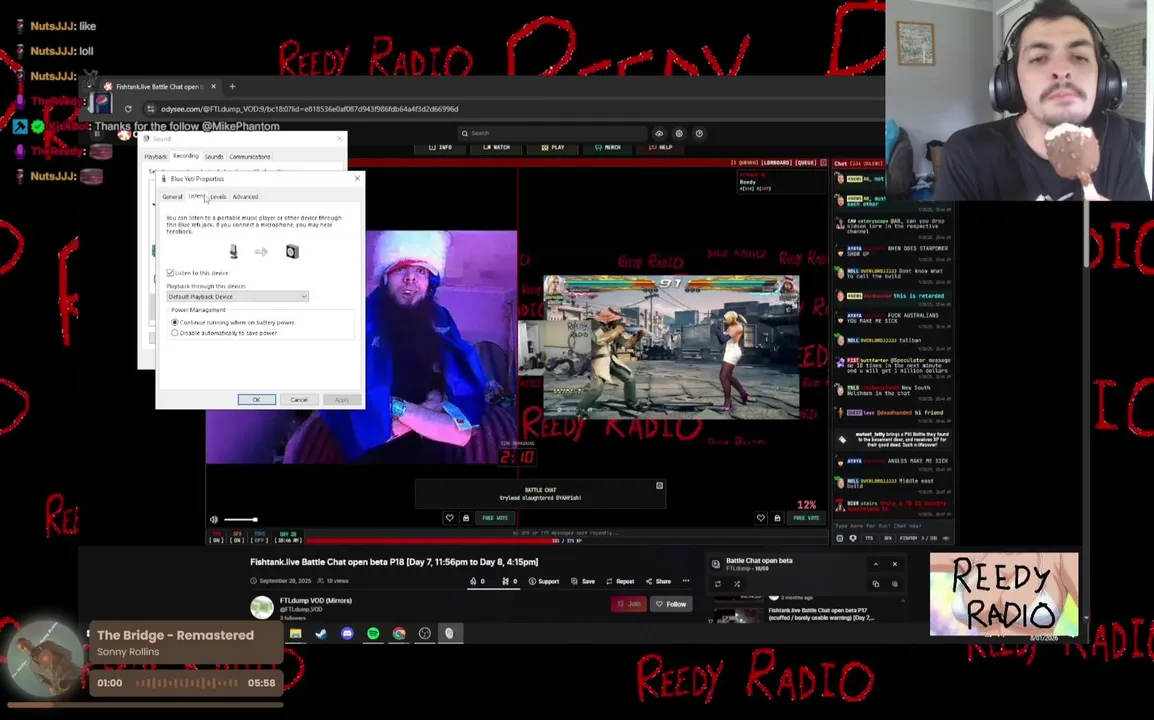This screenshot has height=720, width=1154.
Task: Click the Battle Chat popup corner icon
Action: point(659,485)
